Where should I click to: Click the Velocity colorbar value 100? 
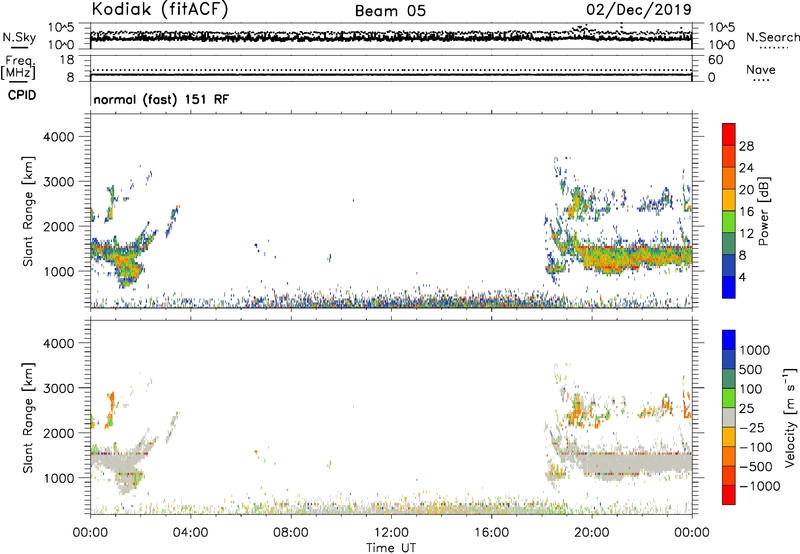pyautogui.click(x=751, y=389)
